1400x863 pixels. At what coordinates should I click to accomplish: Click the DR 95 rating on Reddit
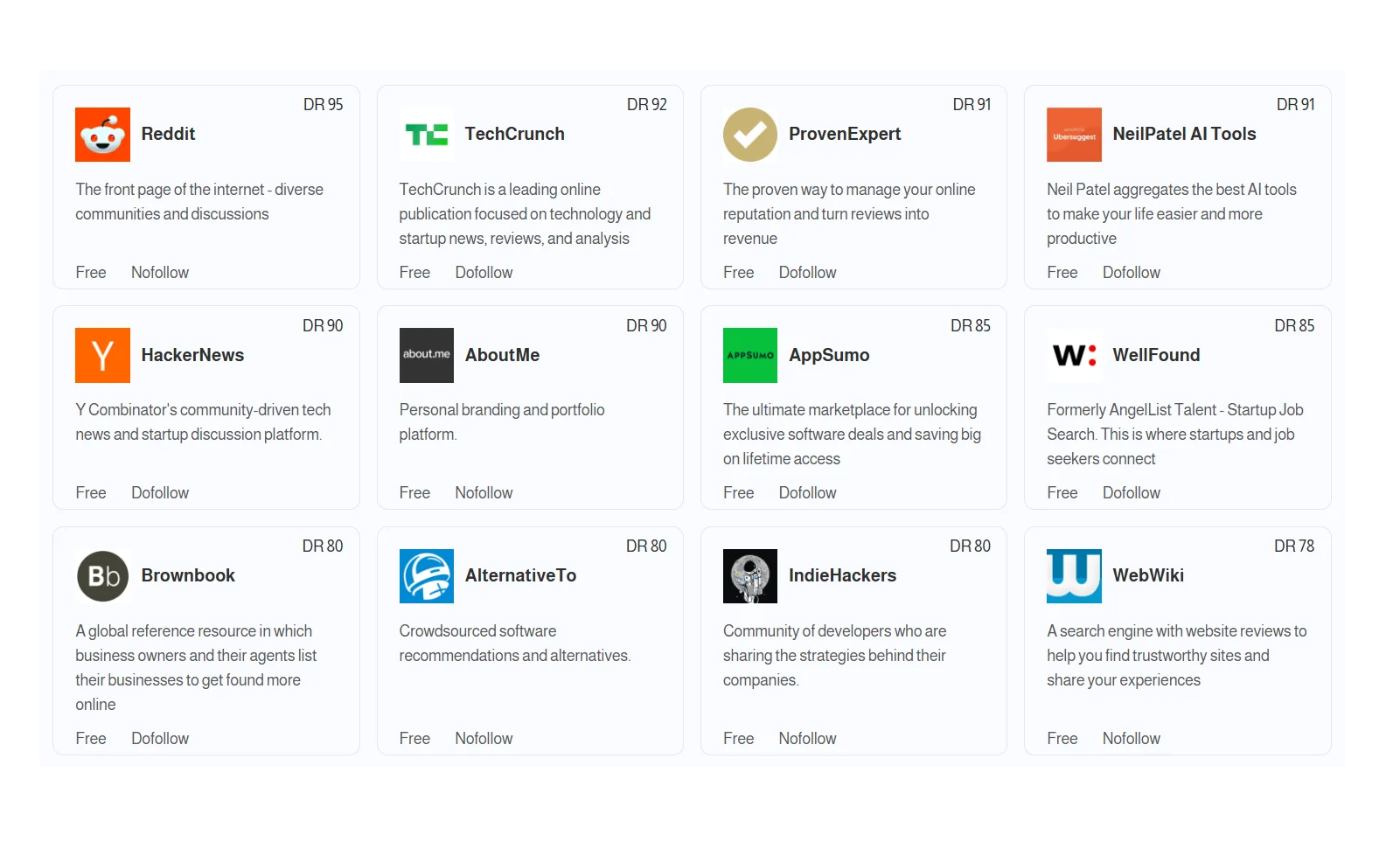tap(323, 105)
